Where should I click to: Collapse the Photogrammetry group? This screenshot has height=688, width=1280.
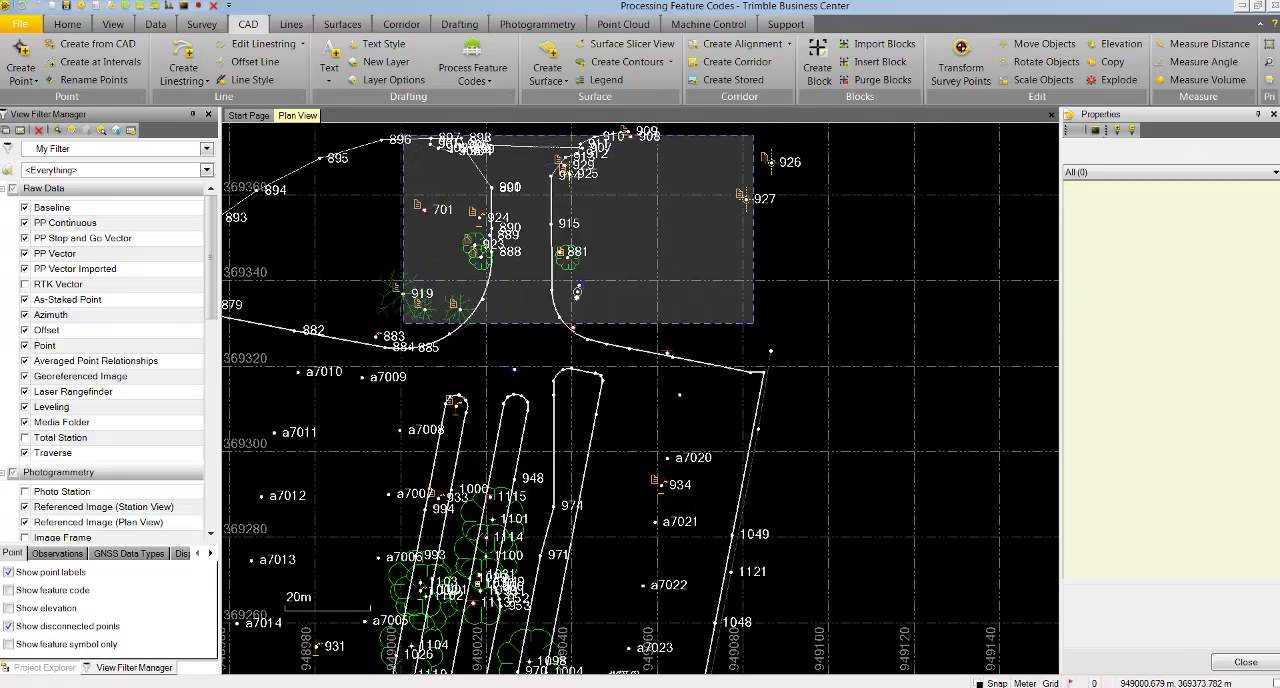(3, 472)
